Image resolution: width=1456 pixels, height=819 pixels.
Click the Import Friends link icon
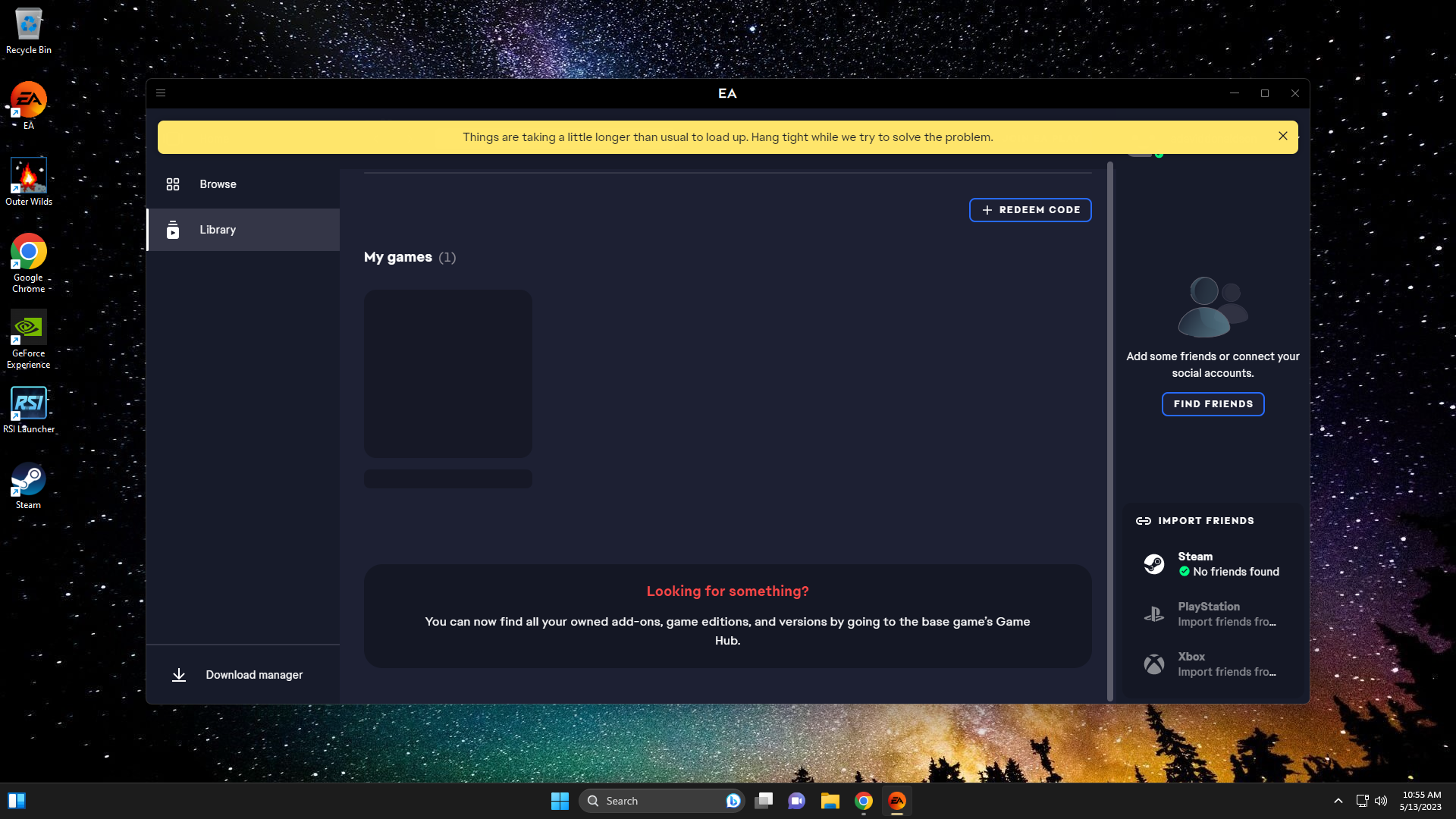click(x=1143, y=521)
